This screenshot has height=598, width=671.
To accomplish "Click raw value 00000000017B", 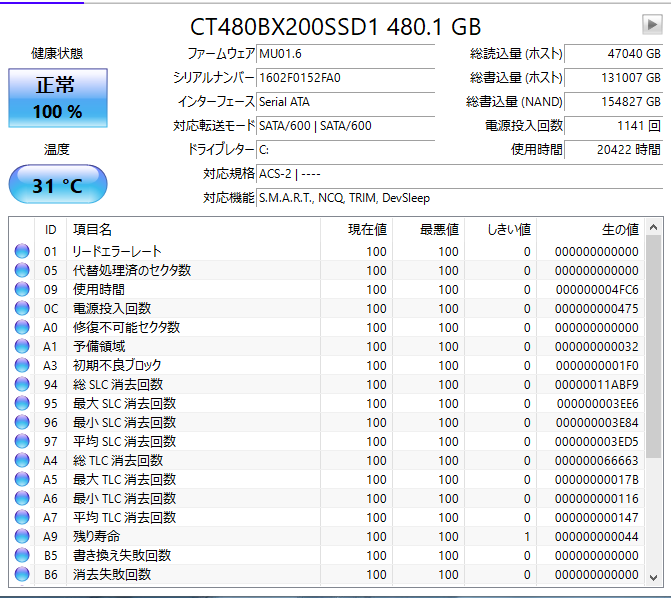I will coord(597,479).
